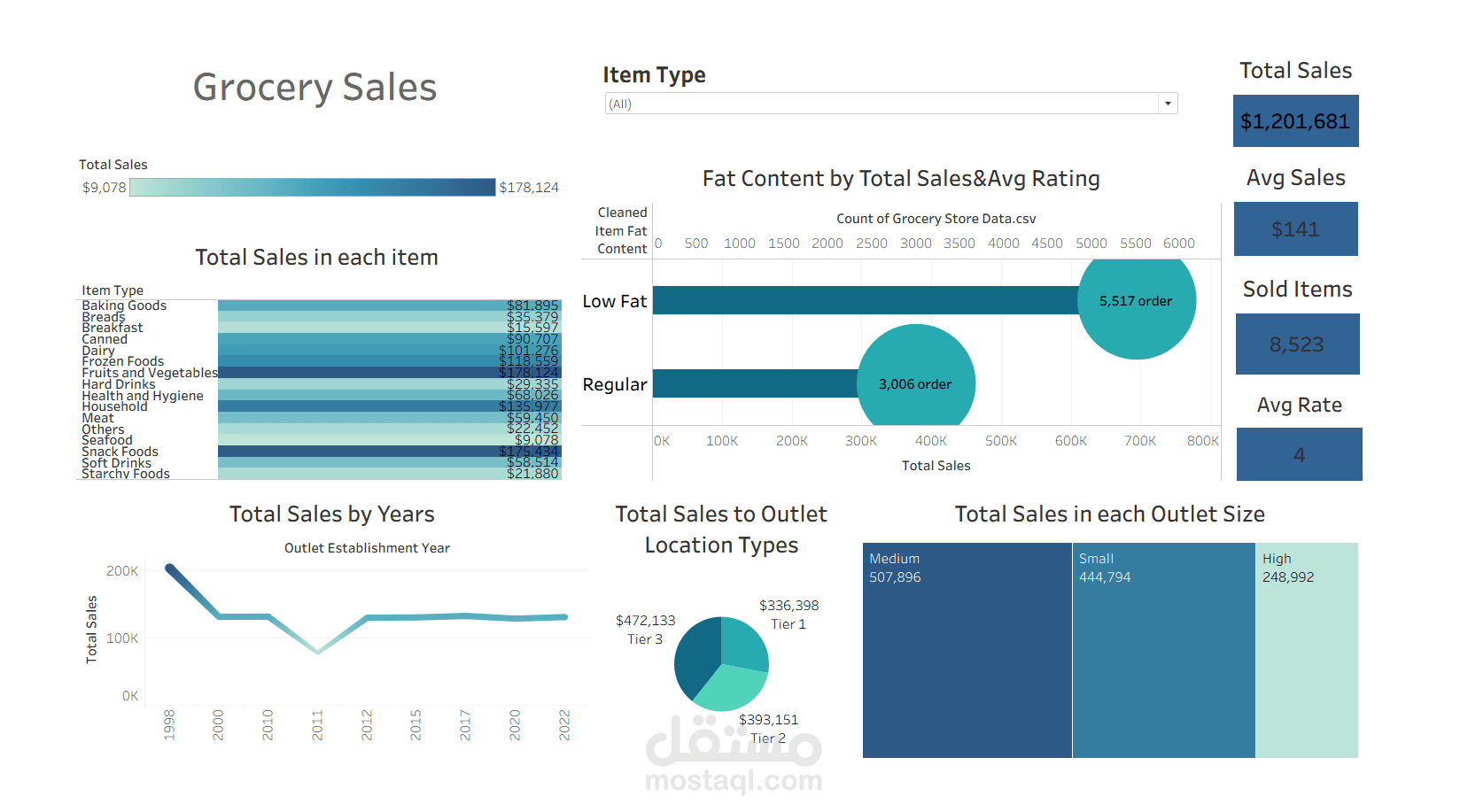Click the Snack Foods $175,434 bar
1468x812 pixels.
pos(390,452)
